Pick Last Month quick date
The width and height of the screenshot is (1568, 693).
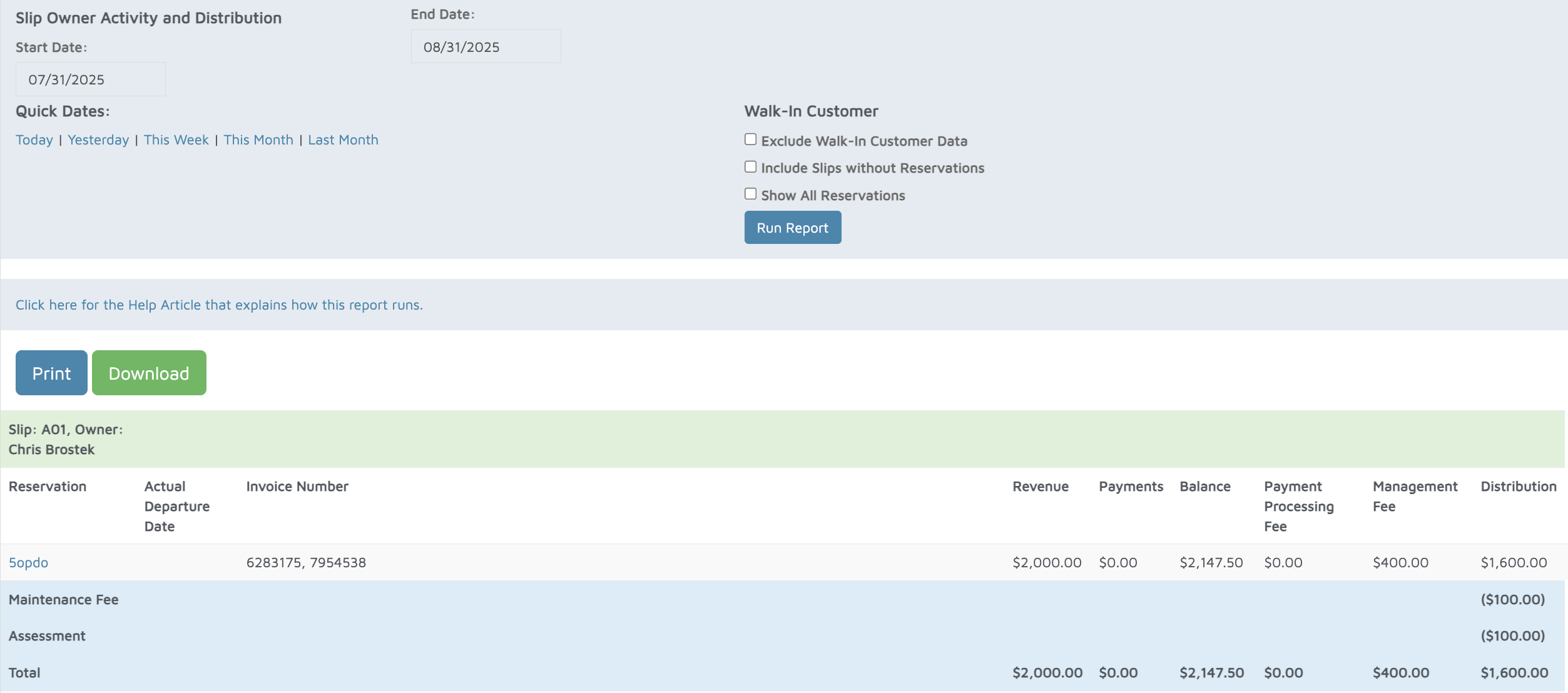343,140
